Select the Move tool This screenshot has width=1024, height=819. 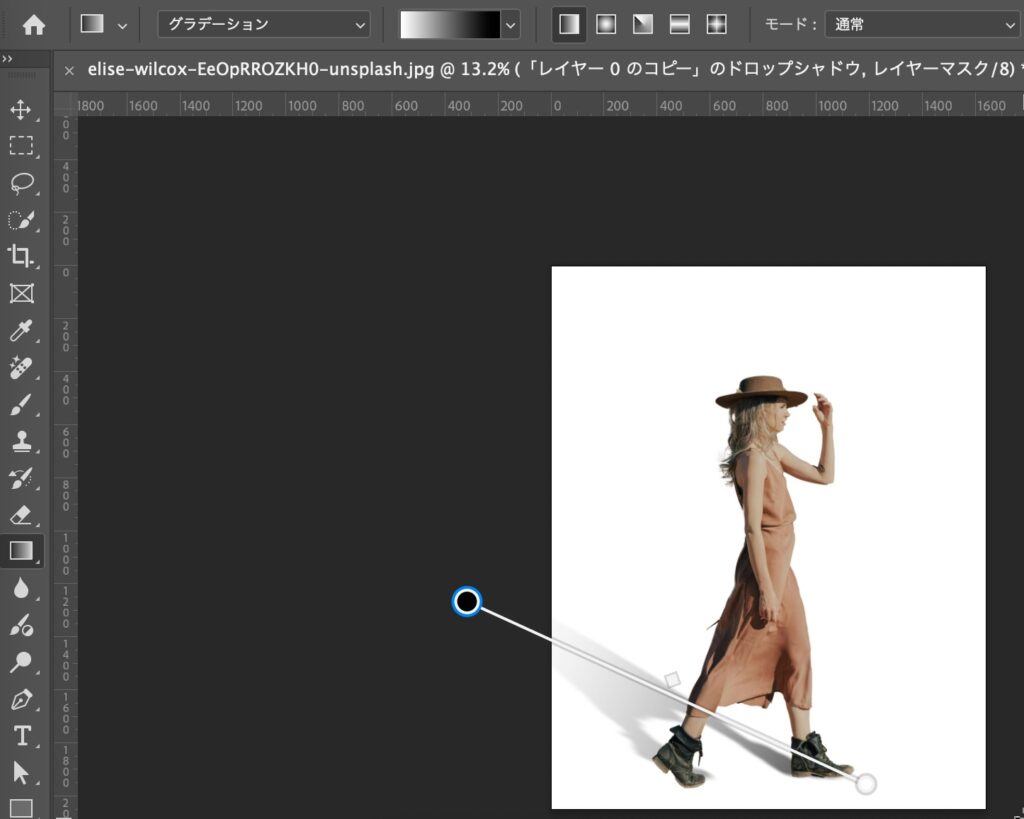click(x=21, y=109)
